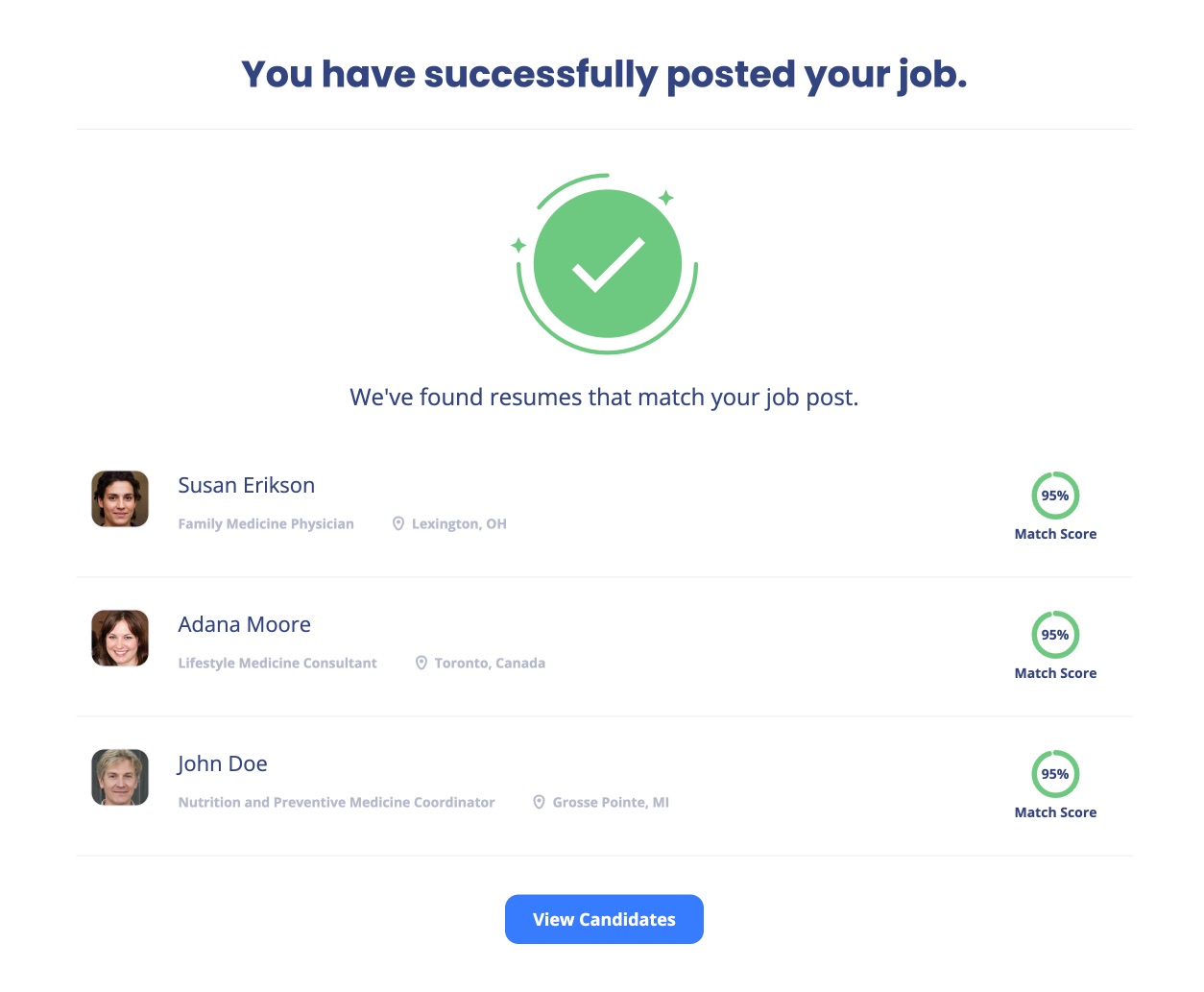Click John Doe's 95% match score ring
This screenshot has height=992, width=1204.
[1055, 773]
